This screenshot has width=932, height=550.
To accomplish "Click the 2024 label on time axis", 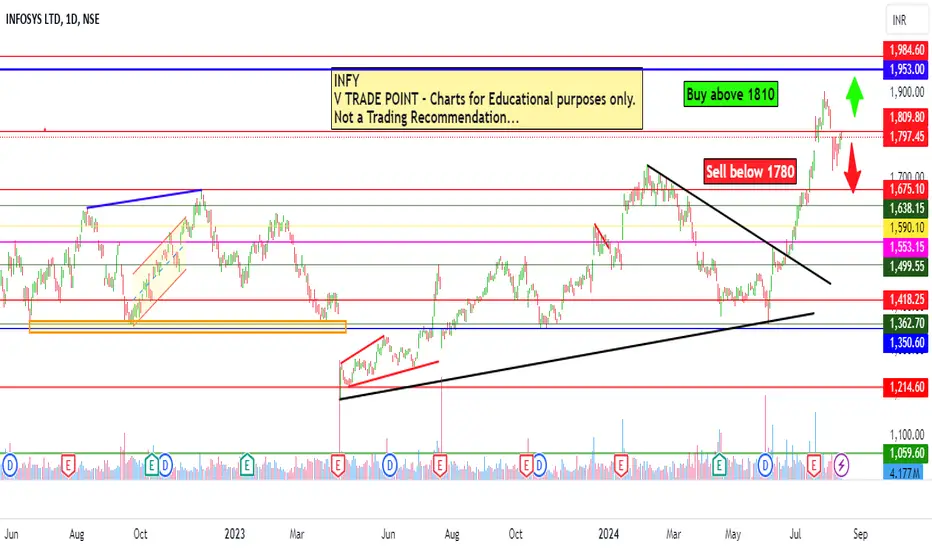I will [x=609, y=534].
